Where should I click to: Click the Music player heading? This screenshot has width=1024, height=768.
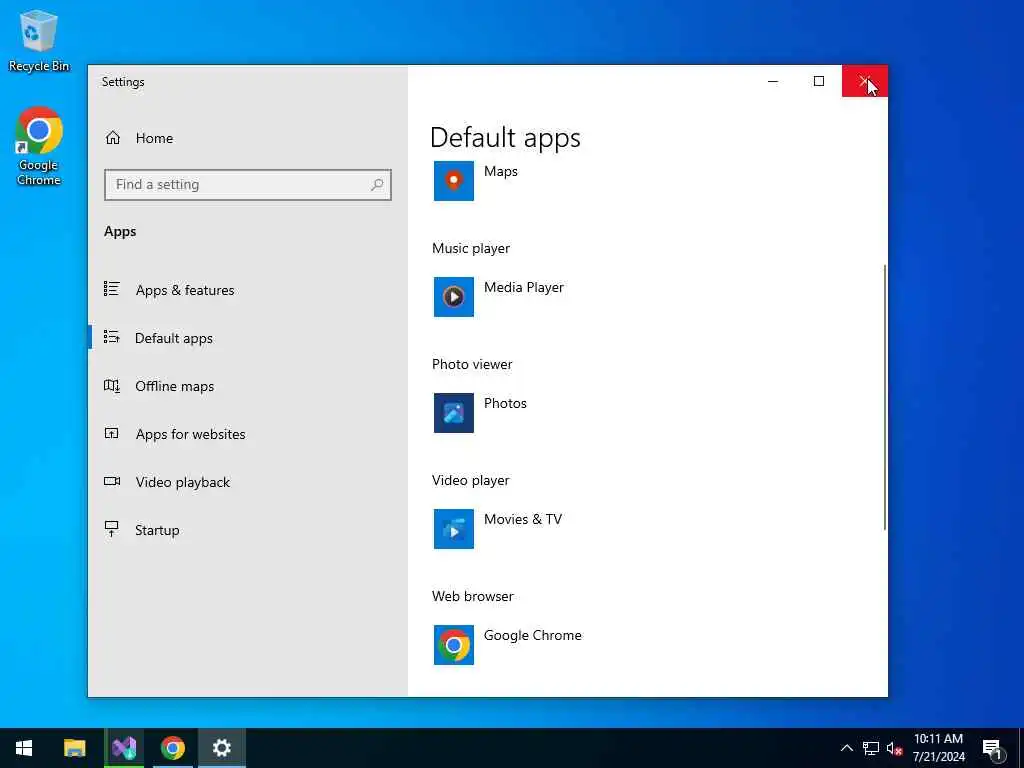point(470,248)
